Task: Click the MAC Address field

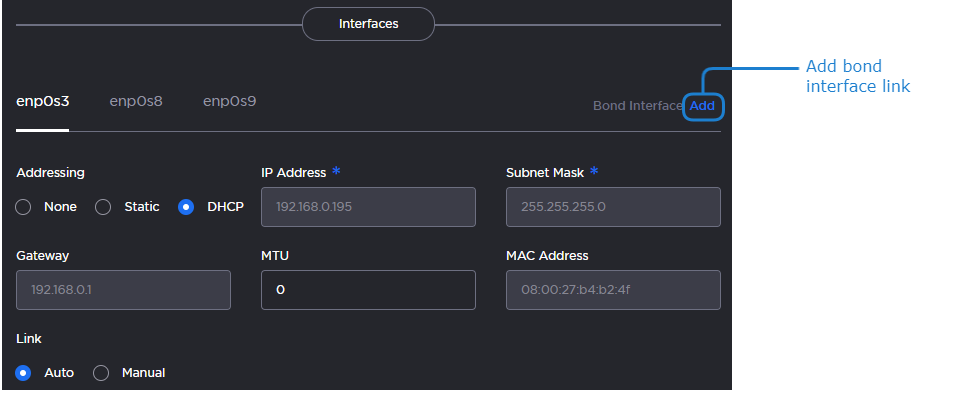Action: pyautogui.click(x=613, y=290)
